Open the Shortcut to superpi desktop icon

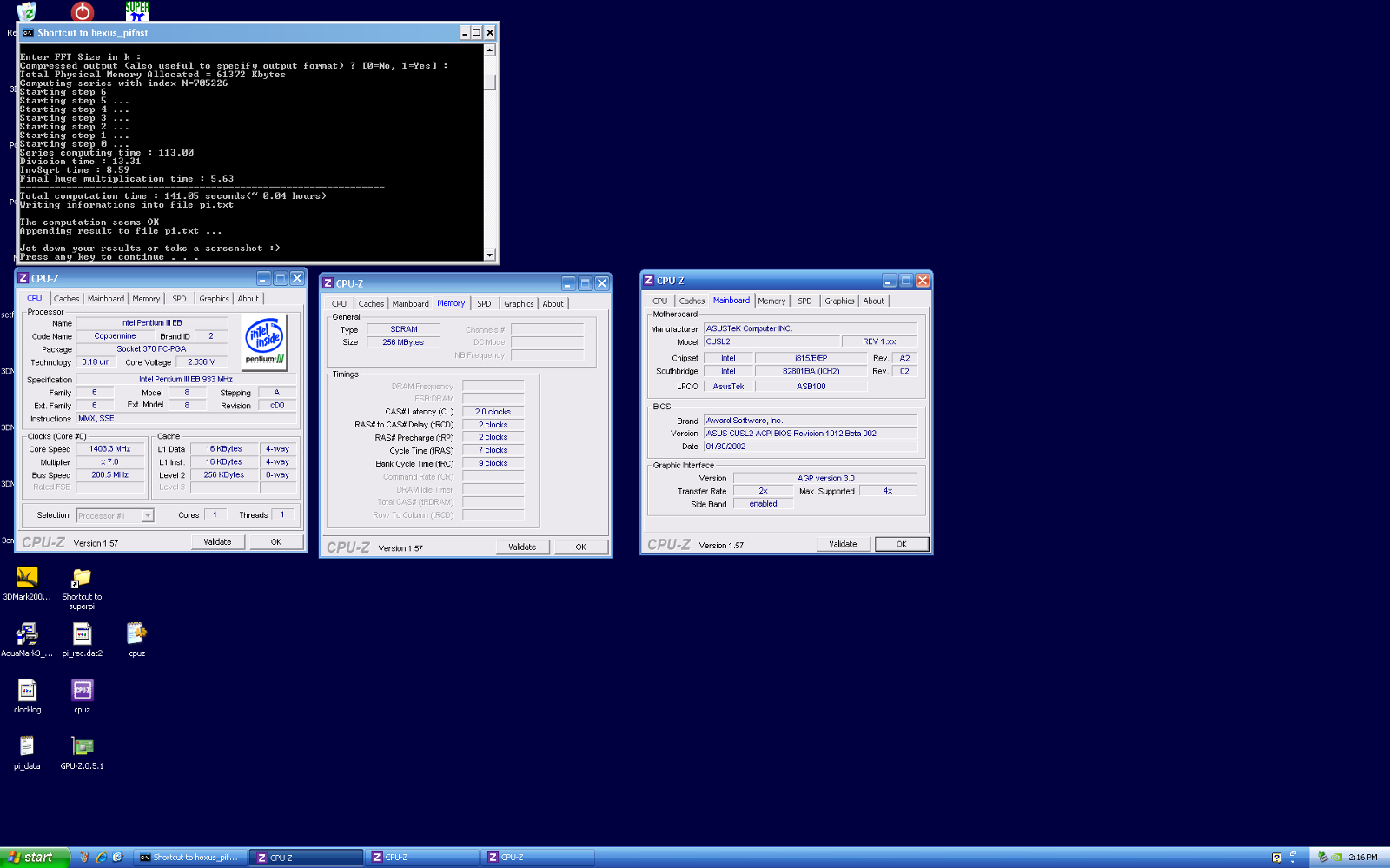[82, 588]
